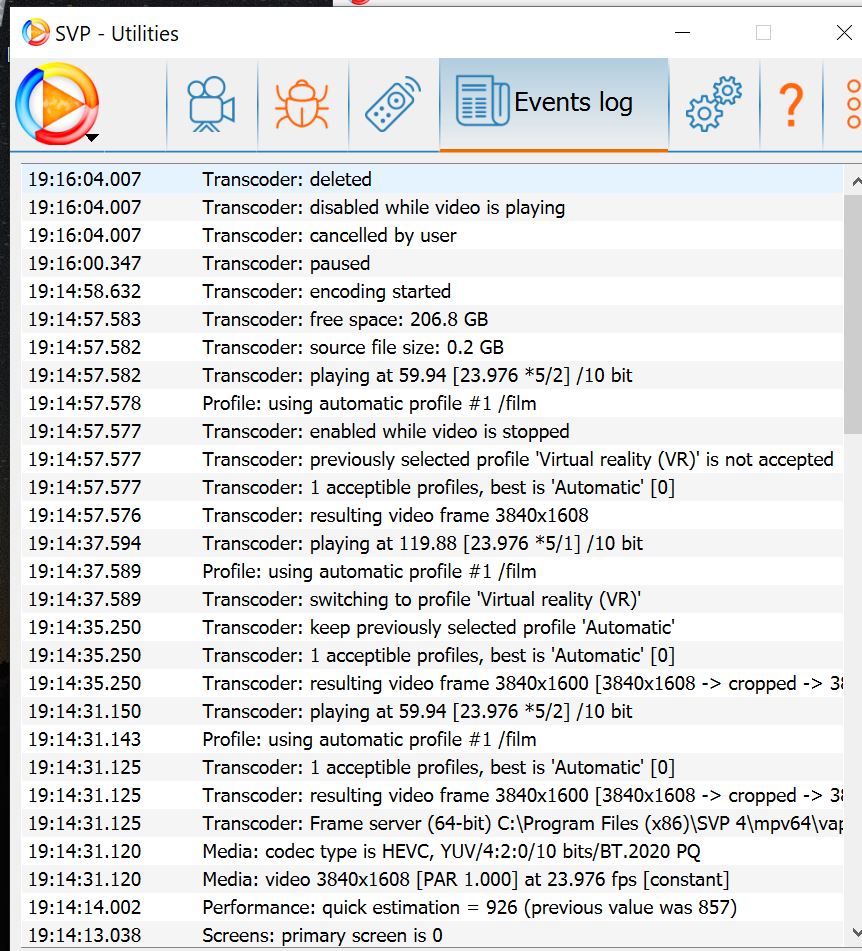
Task: Open the SVP main menu logo button
Action: point(57,103)
